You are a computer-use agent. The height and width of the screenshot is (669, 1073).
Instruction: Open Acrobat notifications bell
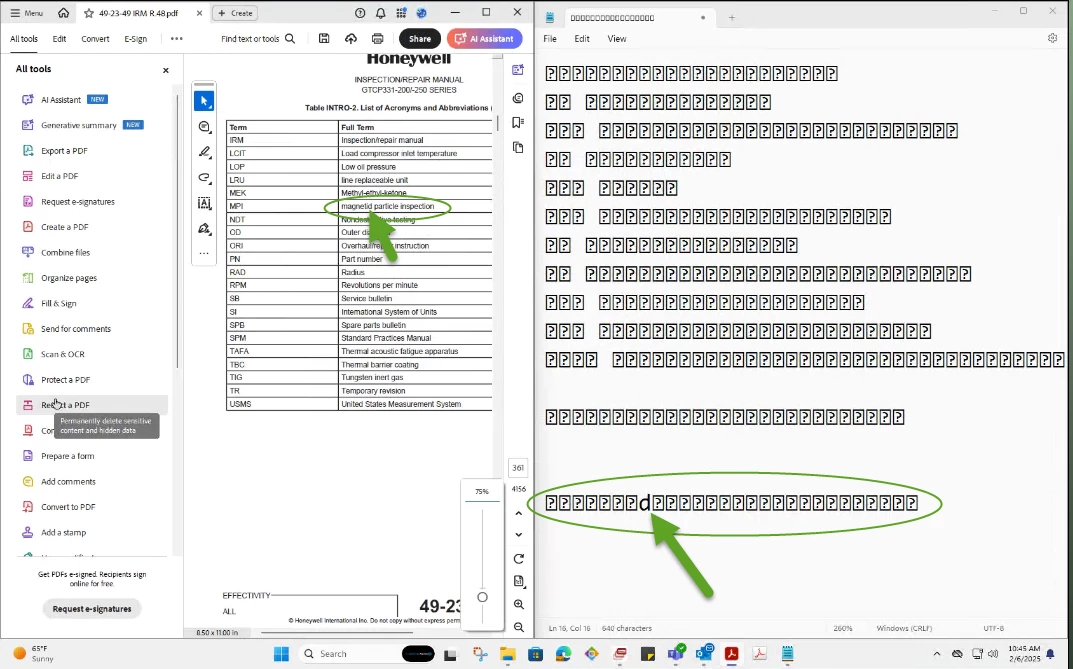pyautogui.click(x=380, y=13)
